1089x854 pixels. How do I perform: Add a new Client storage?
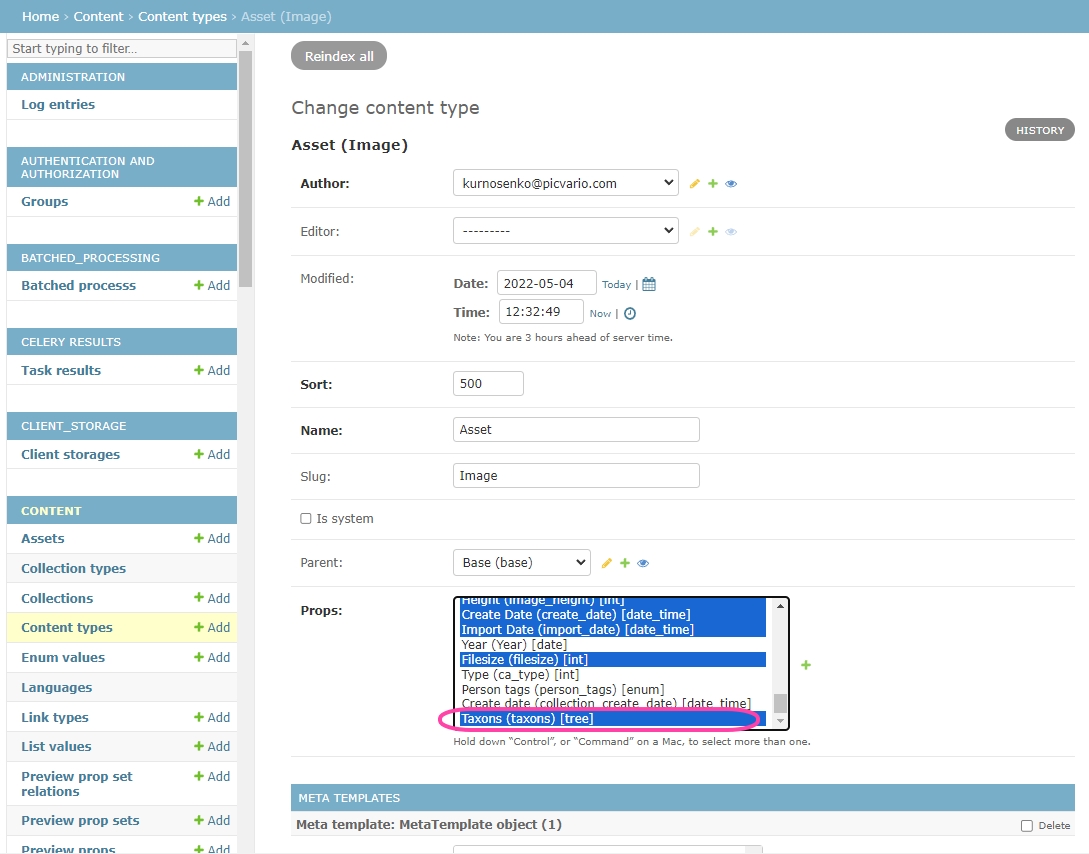click(x=212, y=454)
